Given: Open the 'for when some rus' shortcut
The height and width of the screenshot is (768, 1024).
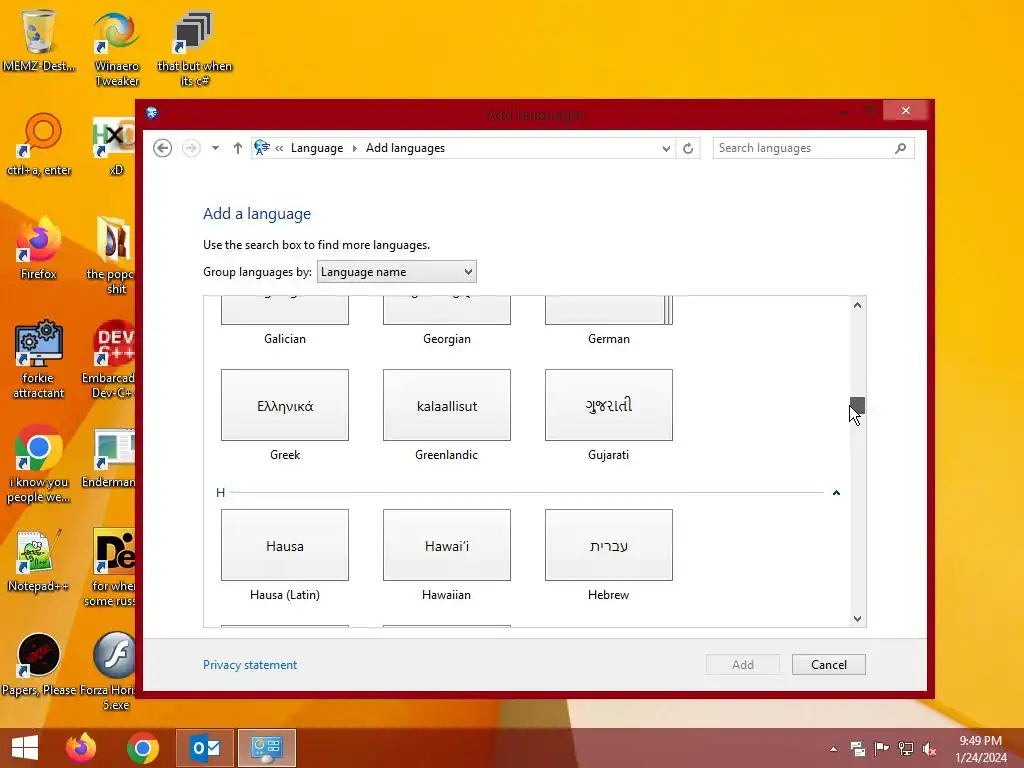Looking at the screenshot, I should (x=112, y=567).
